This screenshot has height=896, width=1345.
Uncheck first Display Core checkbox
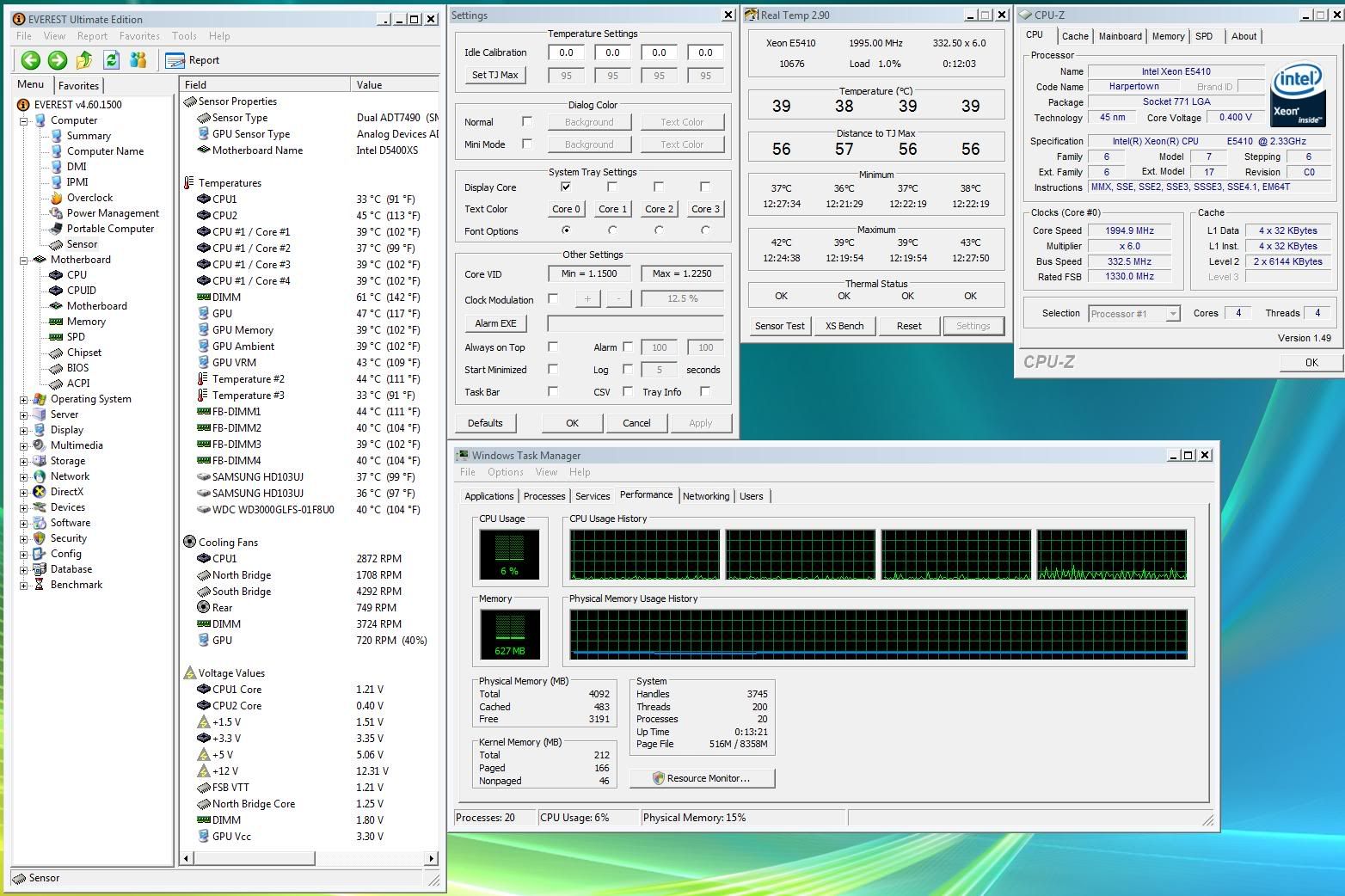[x=566, y=187]
